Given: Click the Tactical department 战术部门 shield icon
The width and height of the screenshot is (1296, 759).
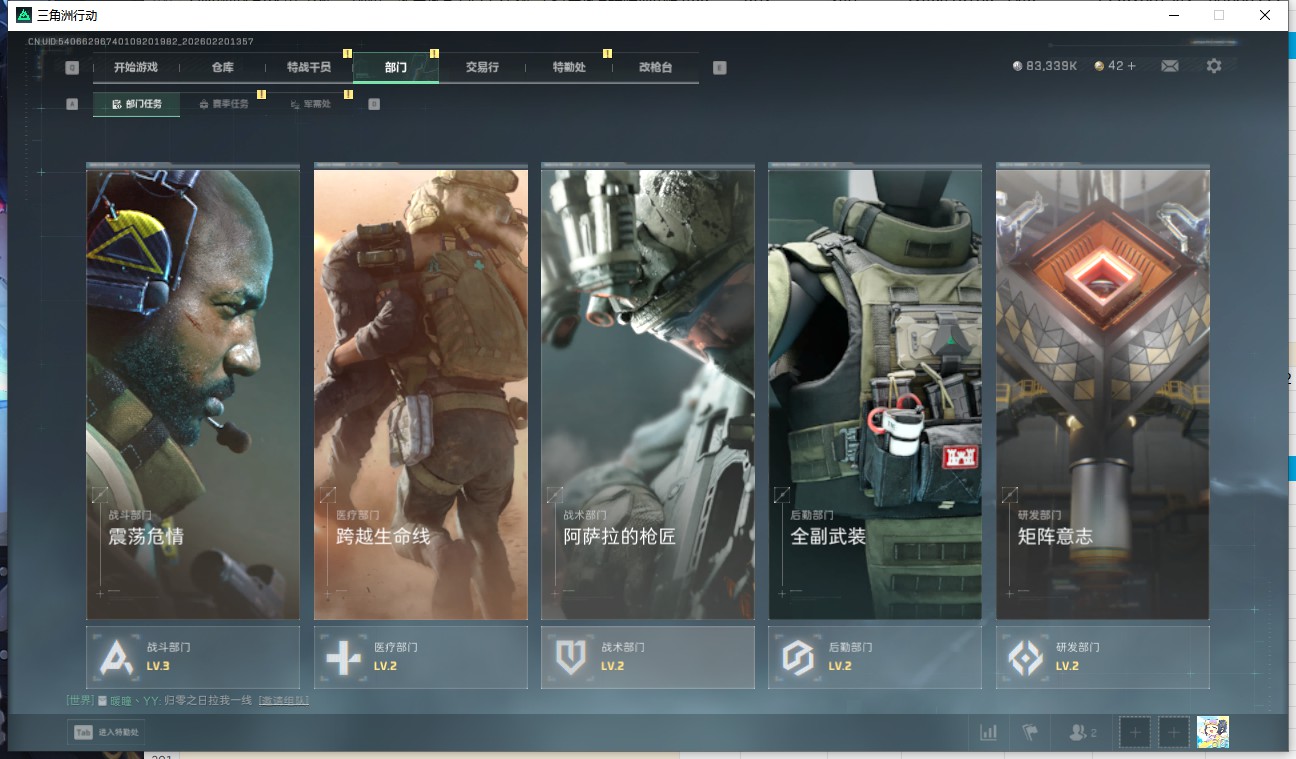Looking at the screenshot, I should (570, 657).
